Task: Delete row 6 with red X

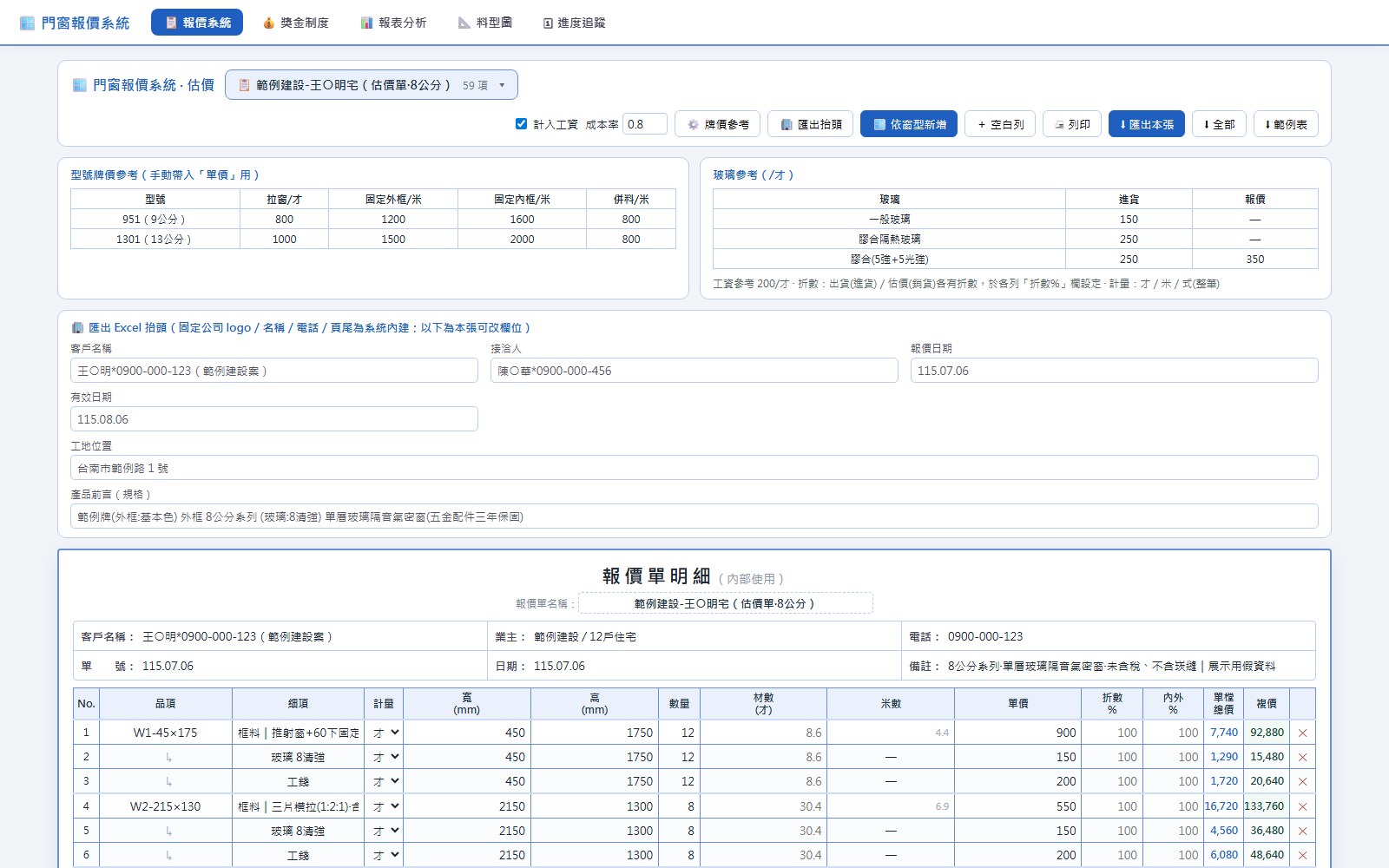Action: (x=1302, y=855)
